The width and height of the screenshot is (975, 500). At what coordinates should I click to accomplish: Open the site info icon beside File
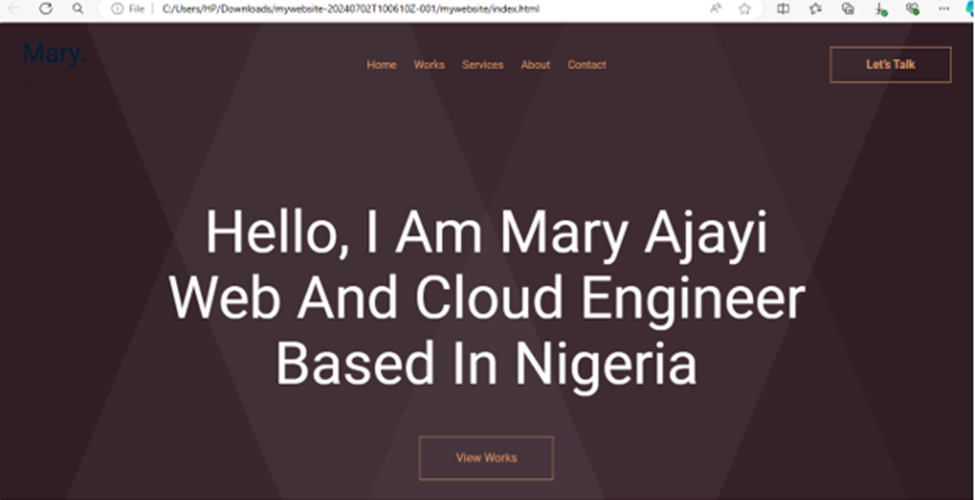117,9
